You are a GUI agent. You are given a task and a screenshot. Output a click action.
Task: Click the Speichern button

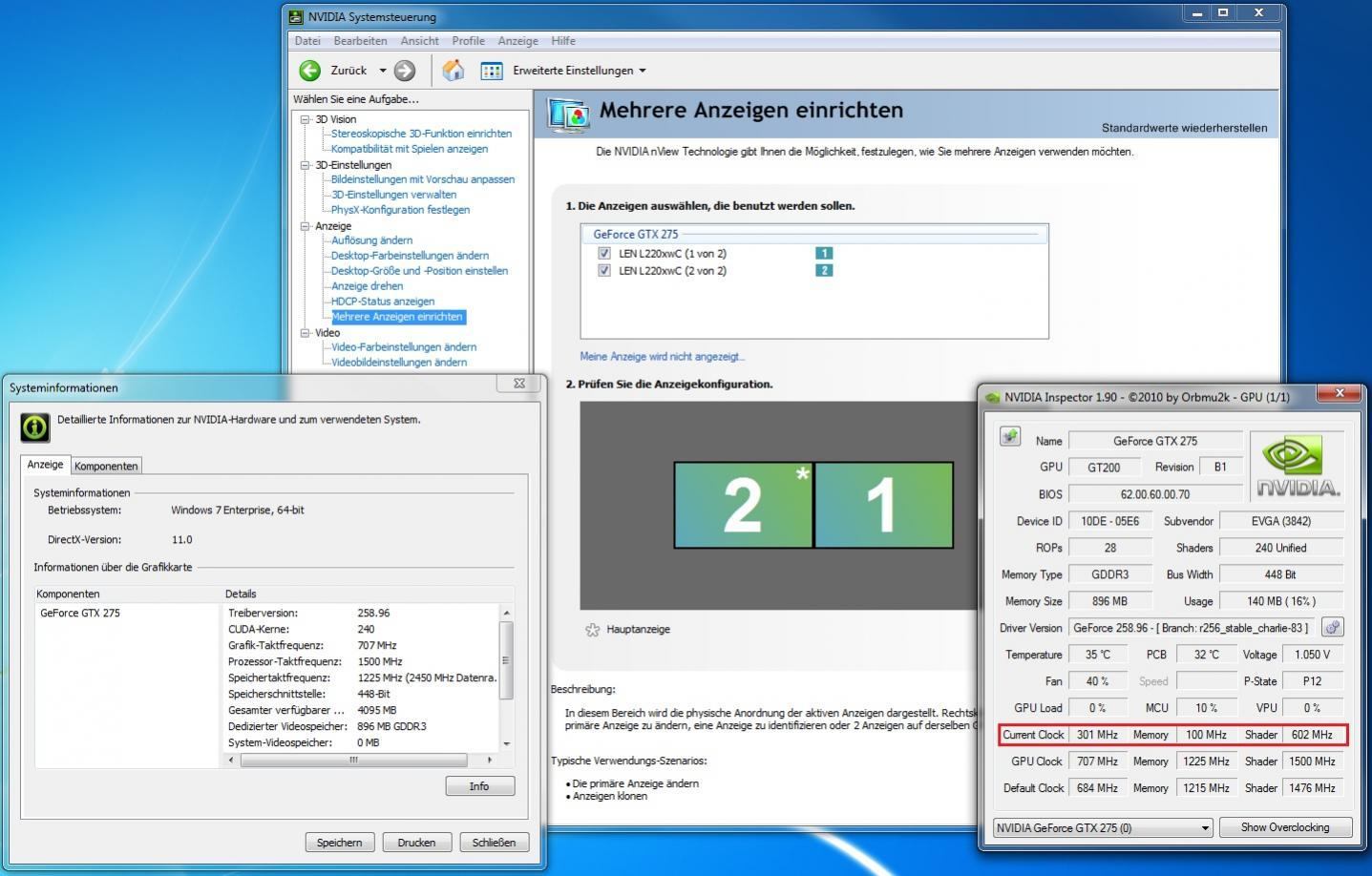pos(340,843)
